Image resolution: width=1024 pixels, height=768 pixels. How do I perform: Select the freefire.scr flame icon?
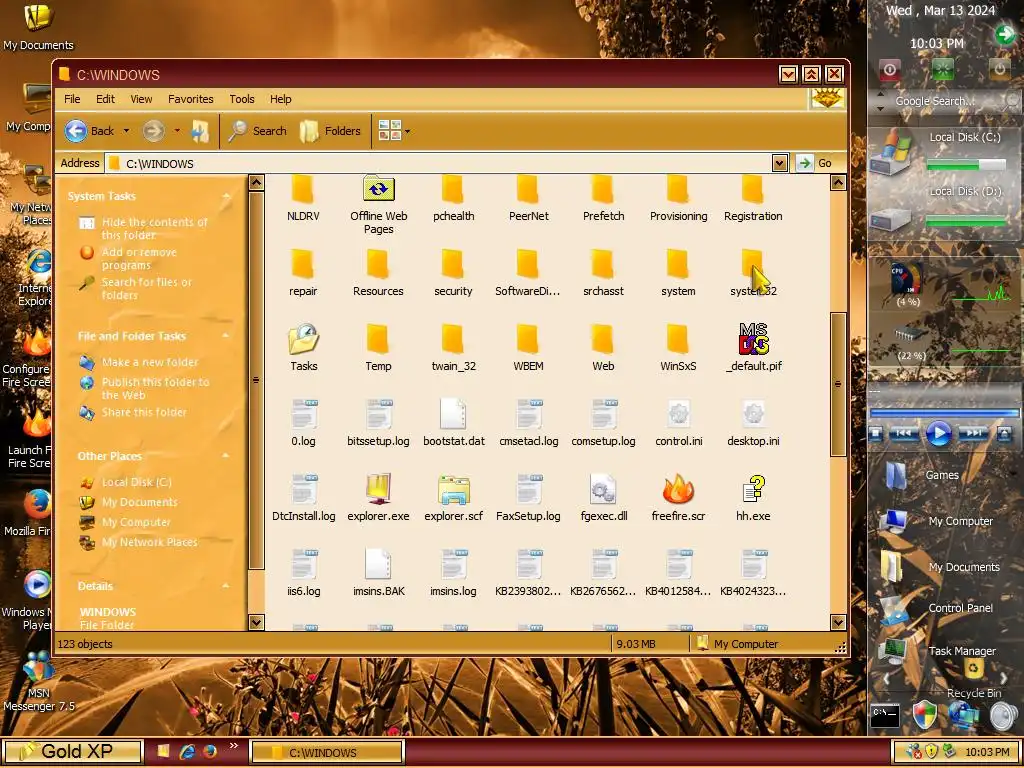click(x=679, y=489)
